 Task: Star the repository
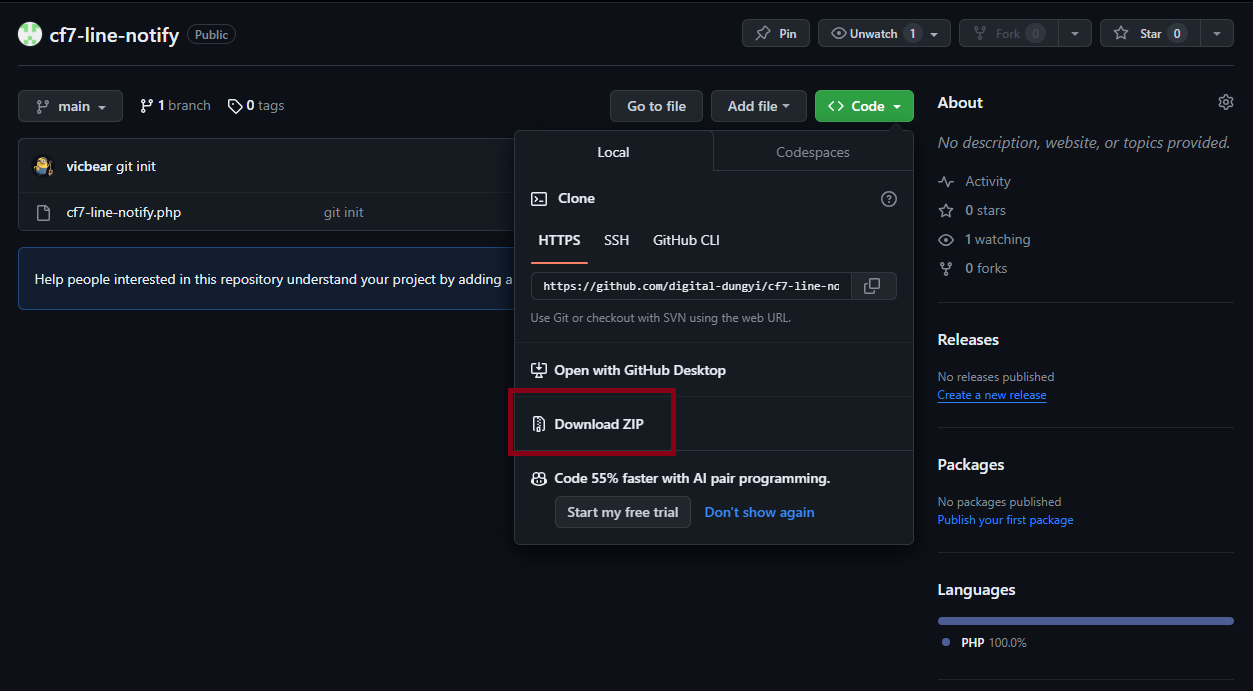click(x=1150, y=34)
